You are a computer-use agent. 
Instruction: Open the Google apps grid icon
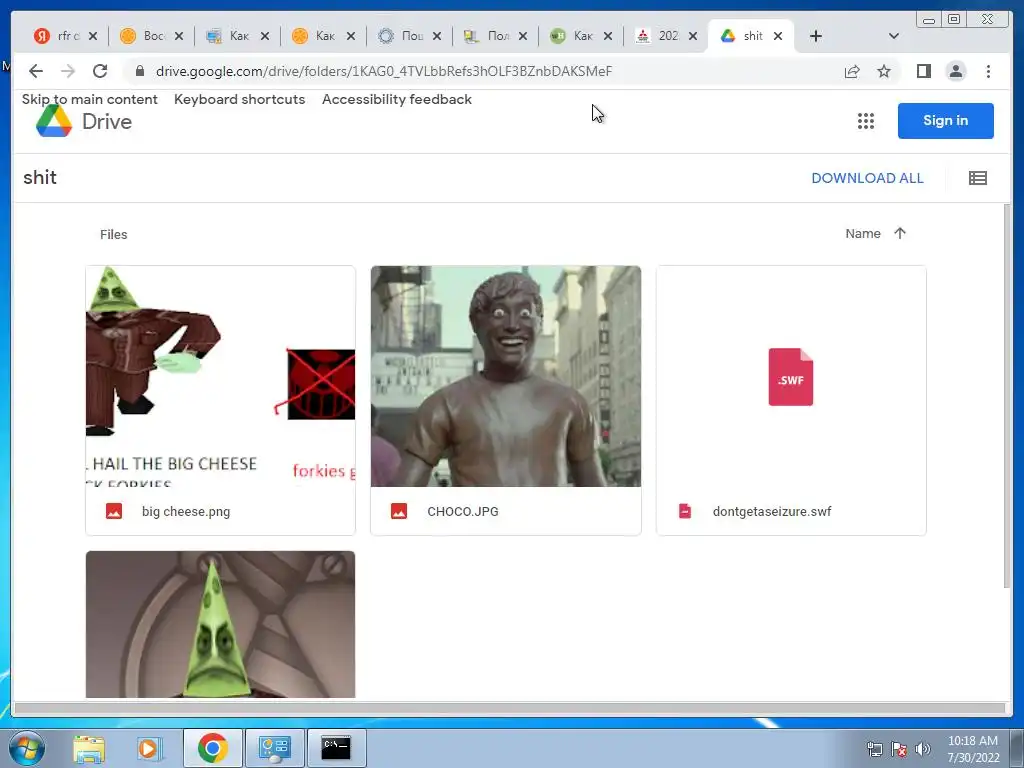[x=866, y=121]
